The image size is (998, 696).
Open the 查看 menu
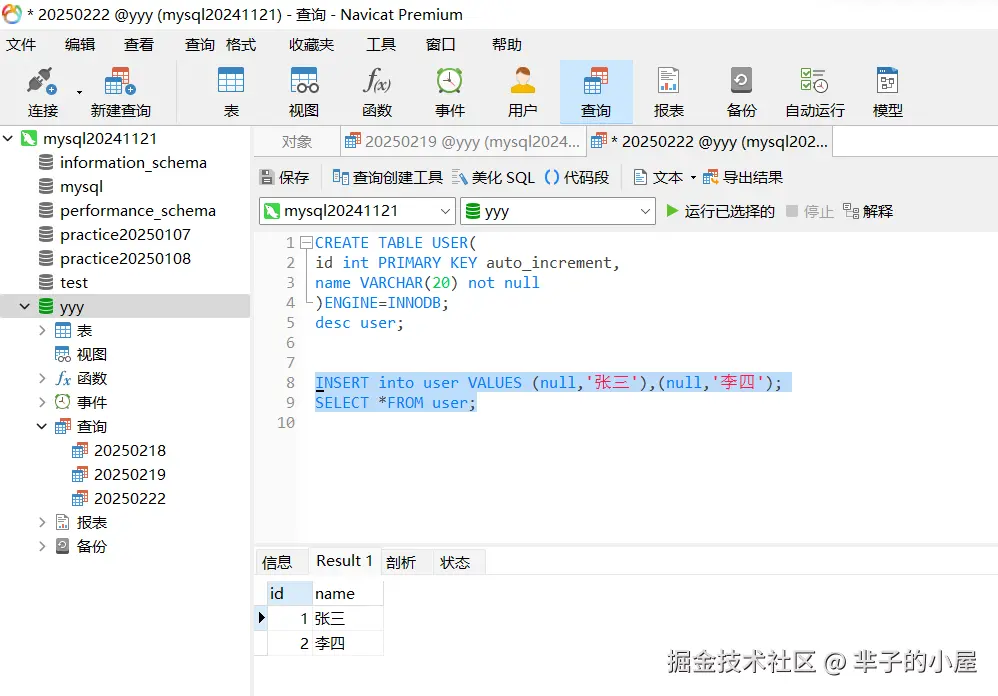click(x=139, y=45)
